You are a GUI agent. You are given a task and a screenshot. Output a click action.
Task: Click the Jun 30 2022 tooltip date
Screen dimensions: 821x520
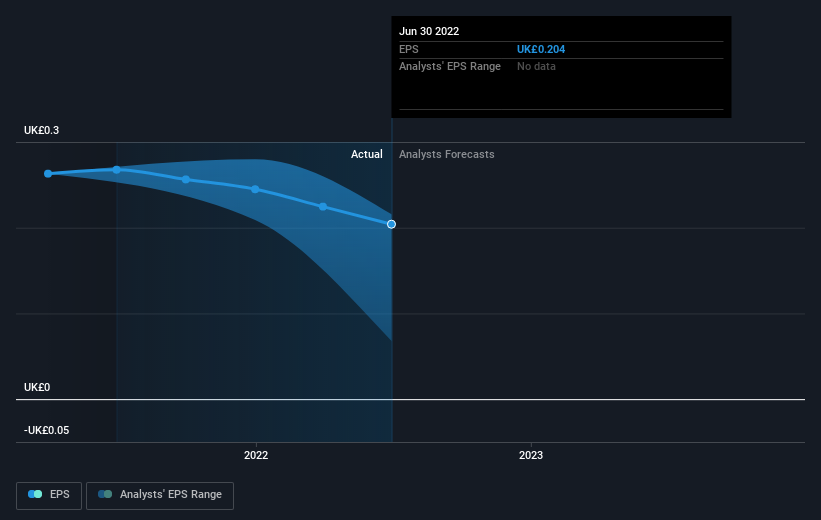click(x=429, y=31)
